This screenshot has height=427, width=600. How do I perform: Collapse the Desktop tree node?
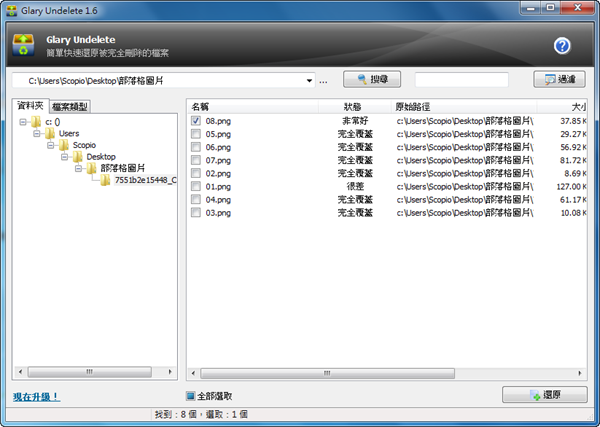pos(64,157)
